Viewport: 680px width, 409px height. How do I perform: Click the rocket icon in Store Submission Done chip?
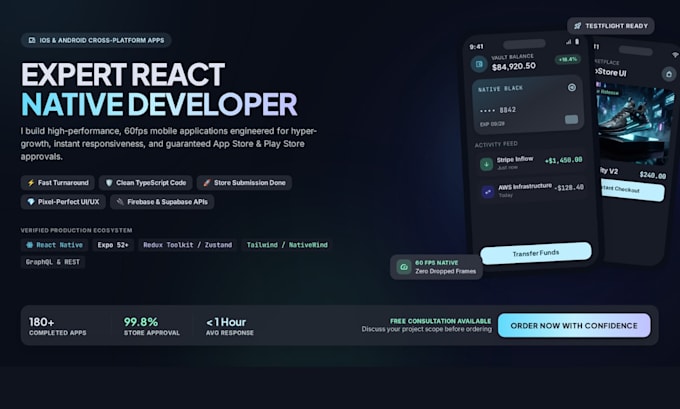(206, 183)
